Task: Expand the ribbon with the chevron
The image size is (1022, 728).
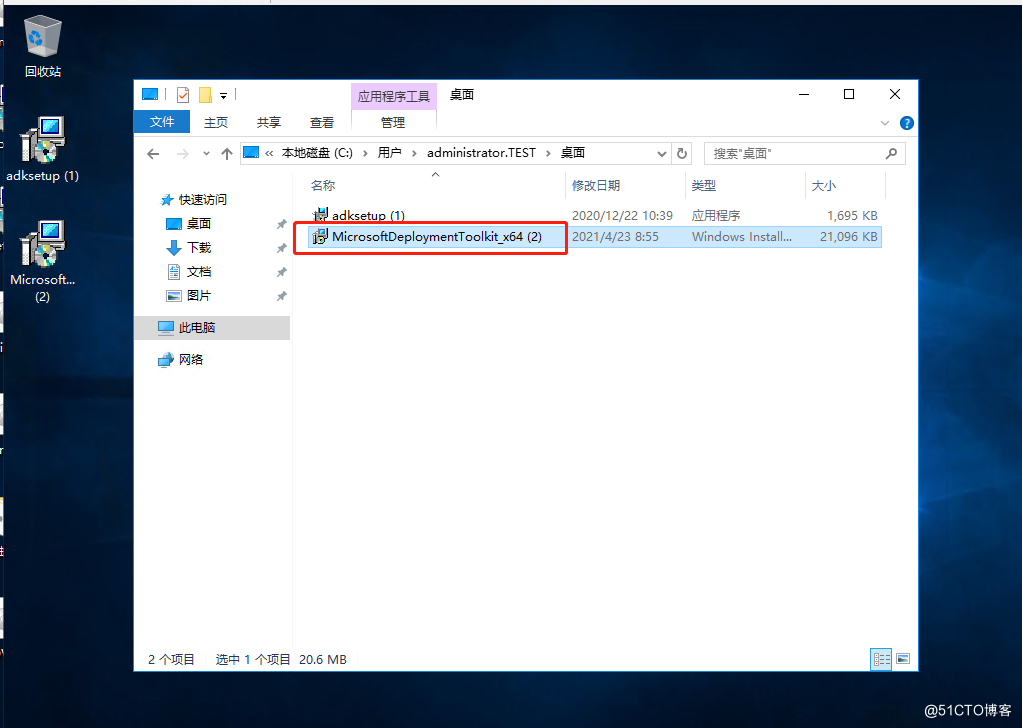Action: click(884, 123)
